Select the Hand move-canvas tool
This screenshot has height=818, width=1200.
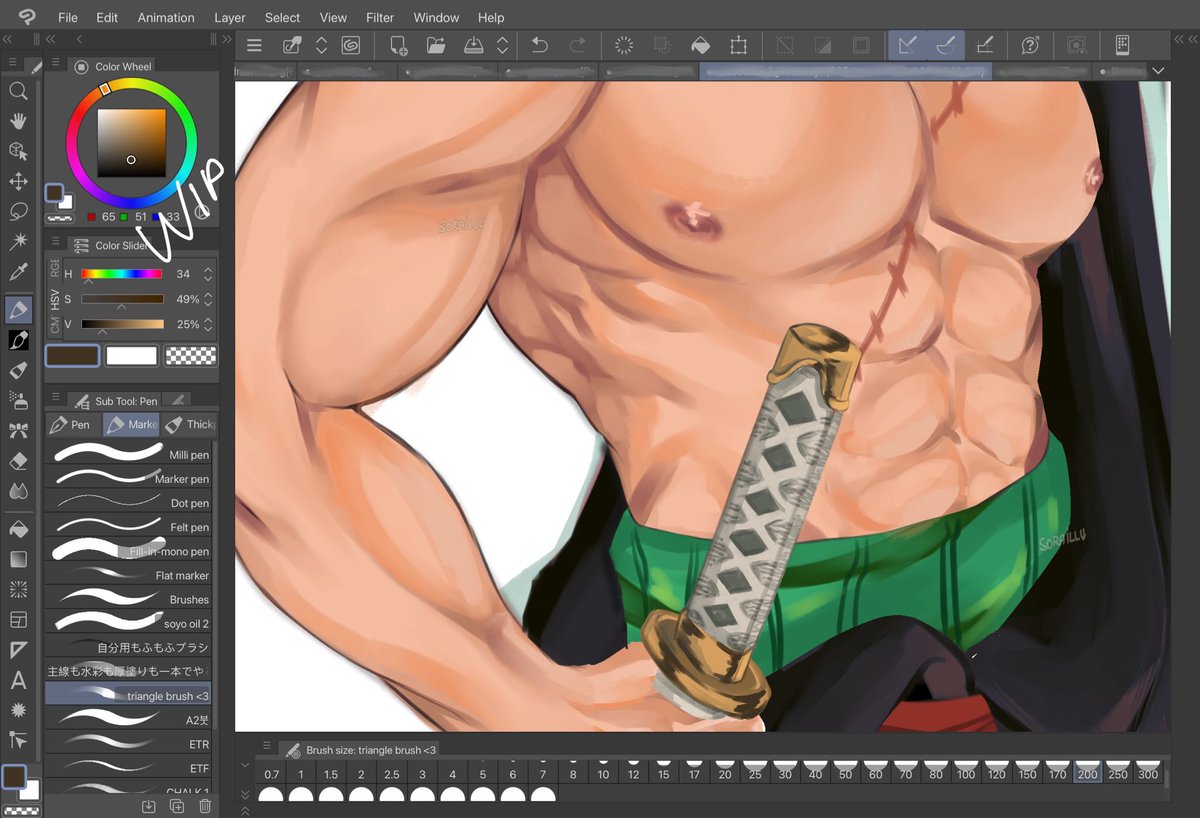[x=18, y=121]
